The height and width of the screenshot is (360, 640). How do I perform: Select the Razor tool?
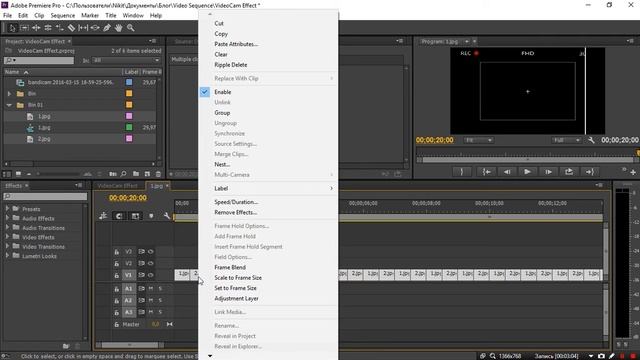click(x=71, y=28)
